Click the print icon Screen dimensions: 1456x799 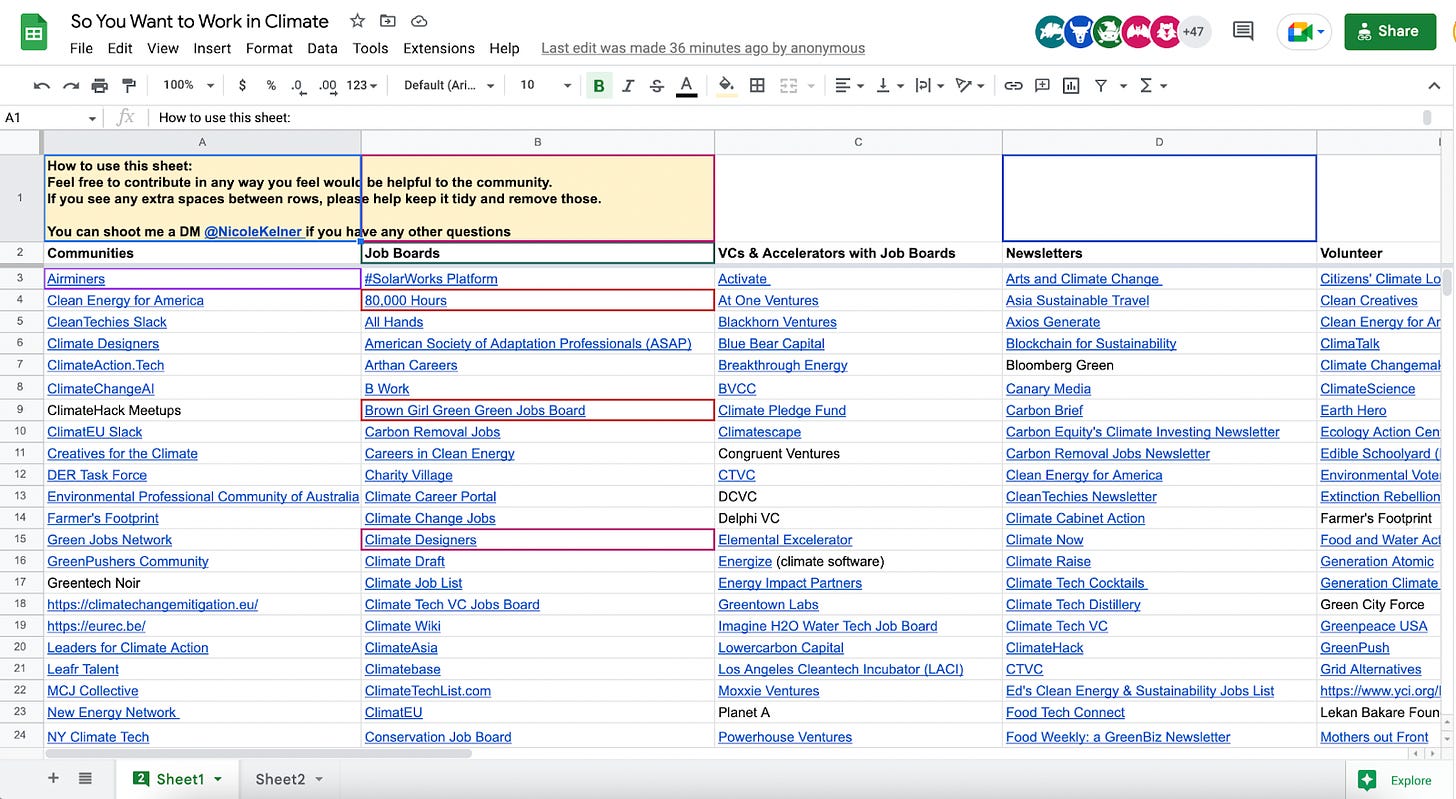click(99, 86)
